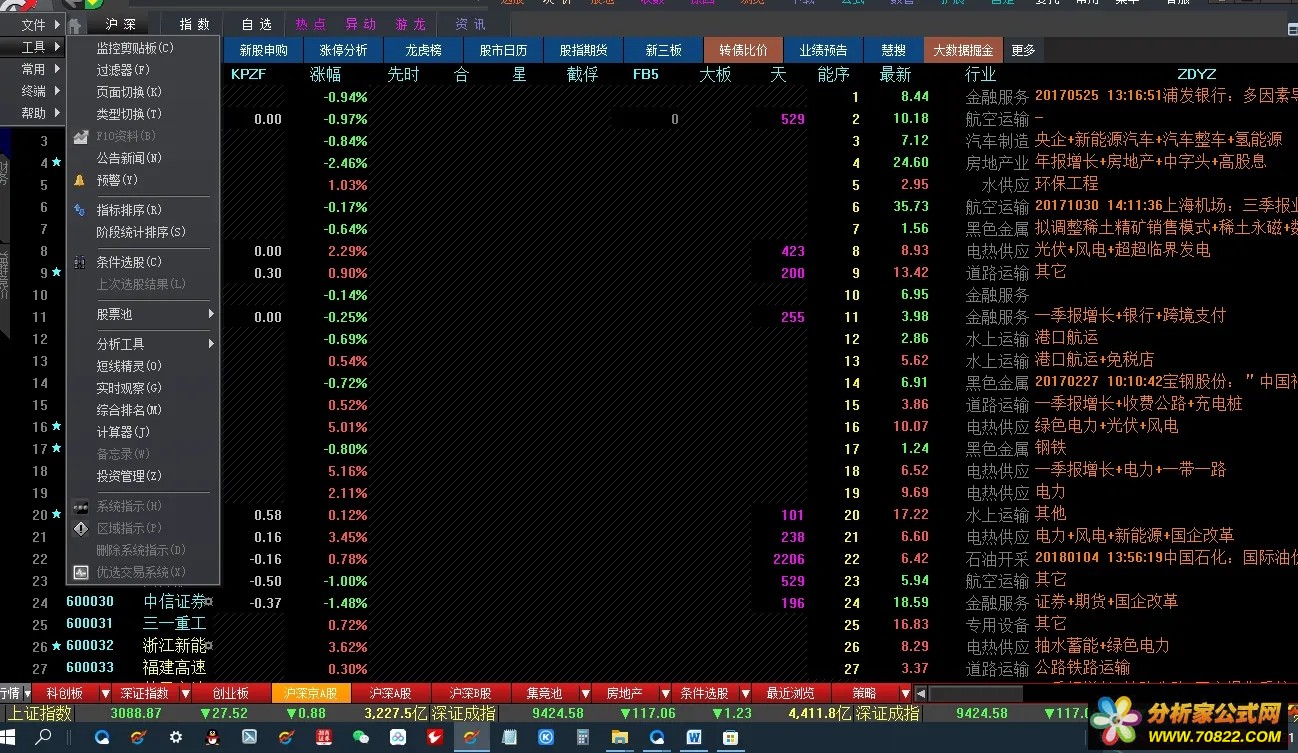Open the settings gear taskbar icon
Screen dimensions: 1298x753
(176, 738)
